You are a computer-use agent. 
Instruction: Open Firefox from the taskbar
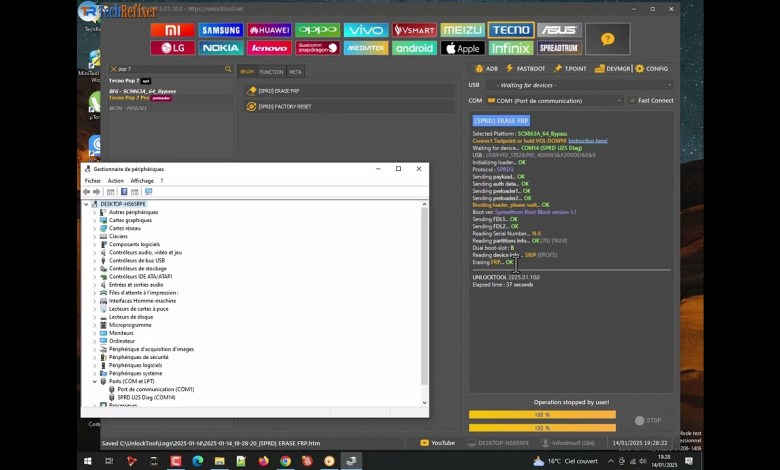click(x=264, y=461)
